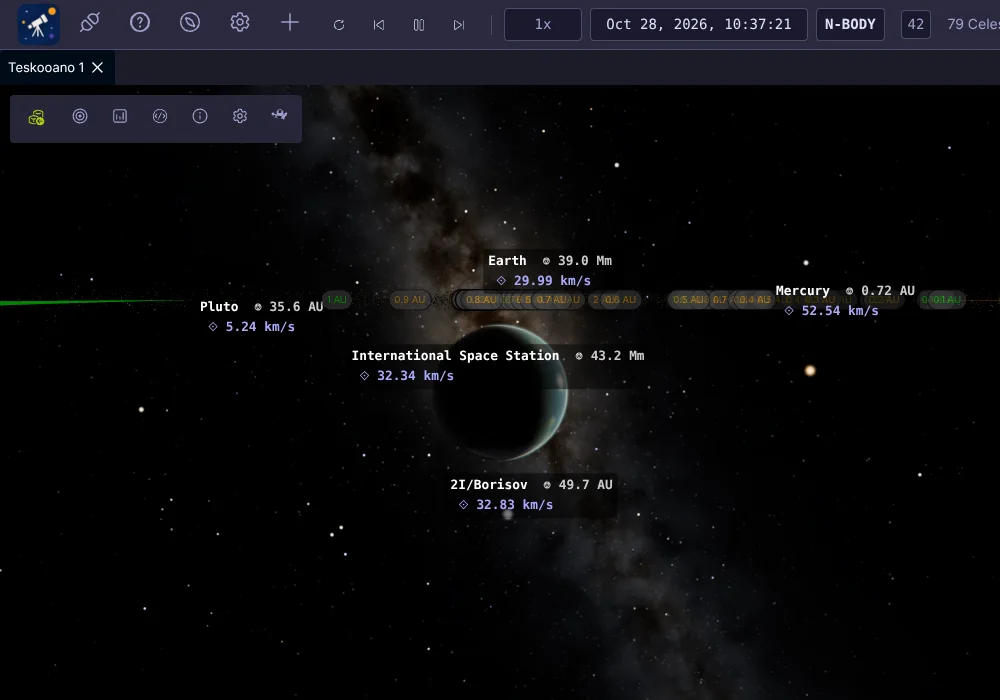
Task: Click the green celestial objects icon
Action: tap(36, 117)
